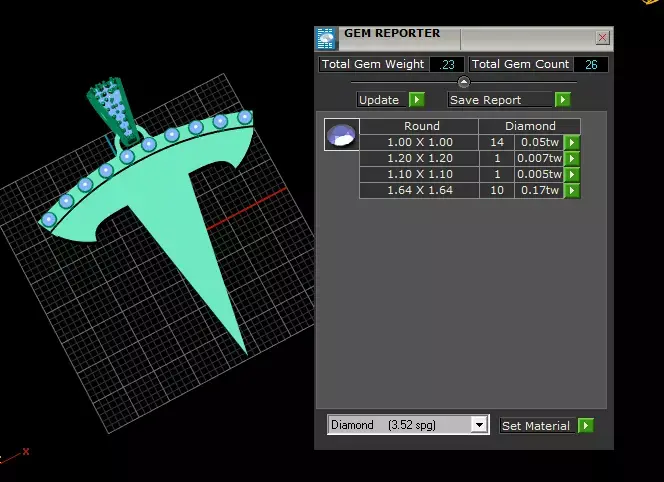The width and height of the screenshot is (664, 482).
Task: Click the count cell showing 14
Action: pos(497,142)
